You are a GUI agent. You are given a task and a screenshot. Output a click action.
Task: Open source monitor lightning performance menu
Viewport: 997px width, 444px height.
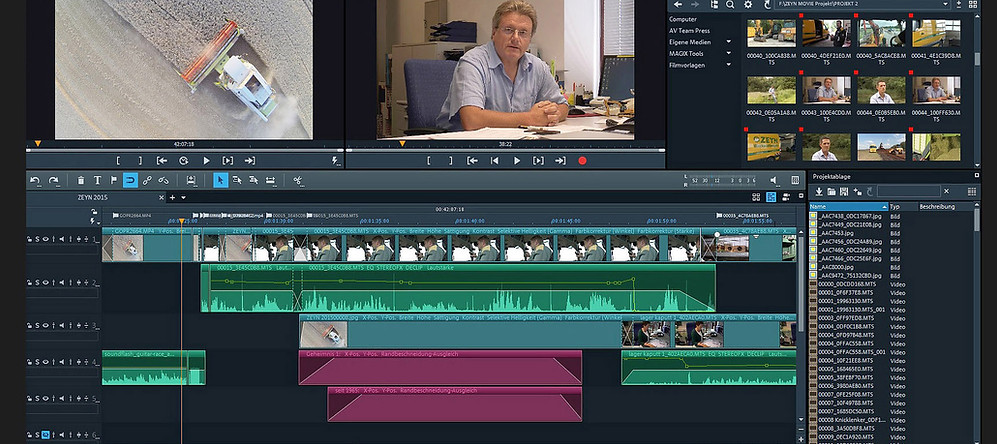336,162
